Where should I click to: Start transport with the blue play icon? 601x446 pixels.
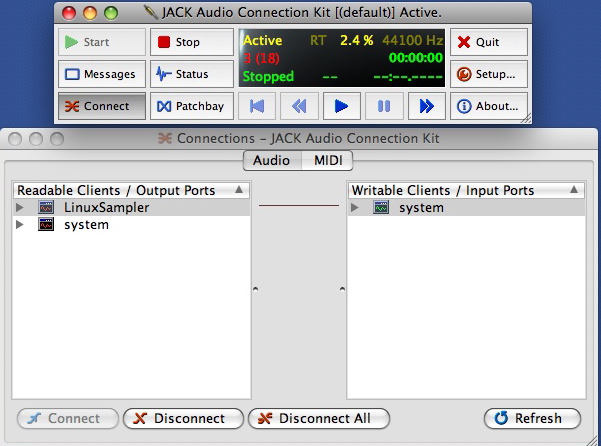pos(342,106)
